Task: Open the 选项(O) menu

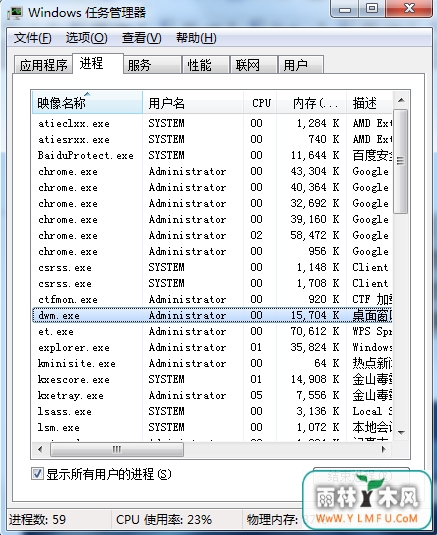Action: (x=87, y=38)
